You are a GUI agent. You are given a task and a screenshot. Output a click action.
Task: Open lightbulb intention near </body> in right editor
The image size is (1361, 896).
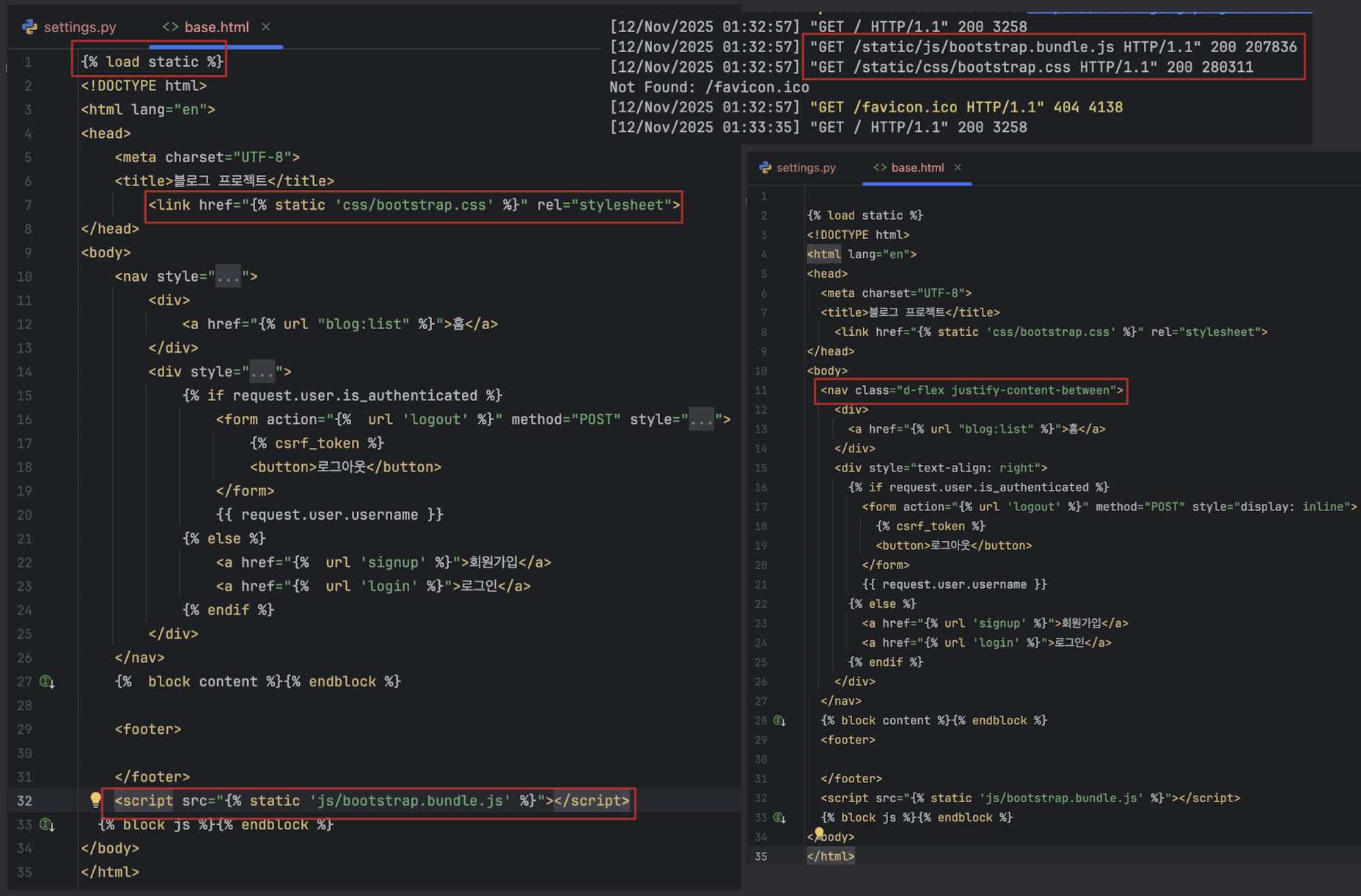[x=819, y=832]
